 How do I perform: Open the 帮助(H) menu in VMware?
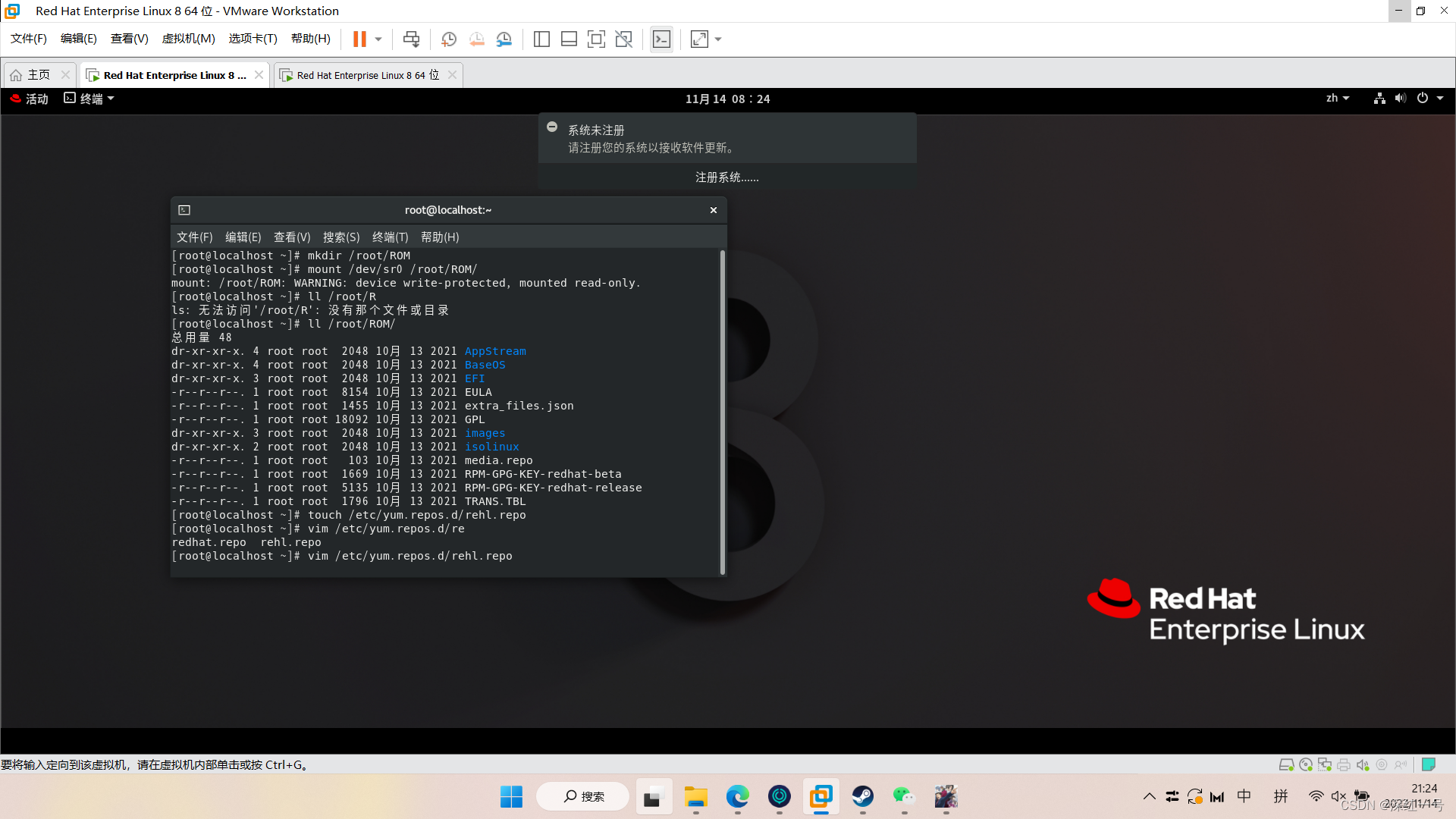(x=311, y=39)
